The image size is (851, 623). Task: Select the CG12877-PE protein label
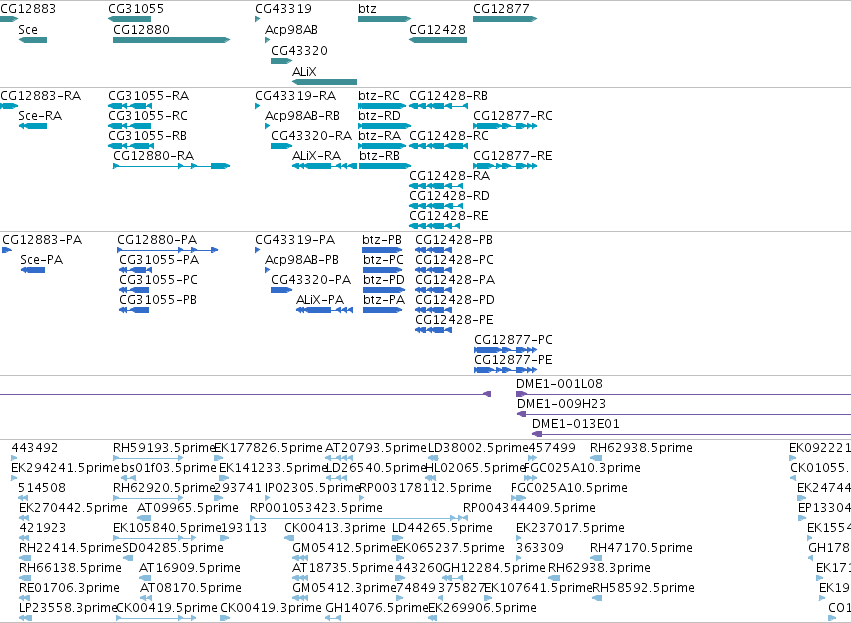(x=513, y=360)
